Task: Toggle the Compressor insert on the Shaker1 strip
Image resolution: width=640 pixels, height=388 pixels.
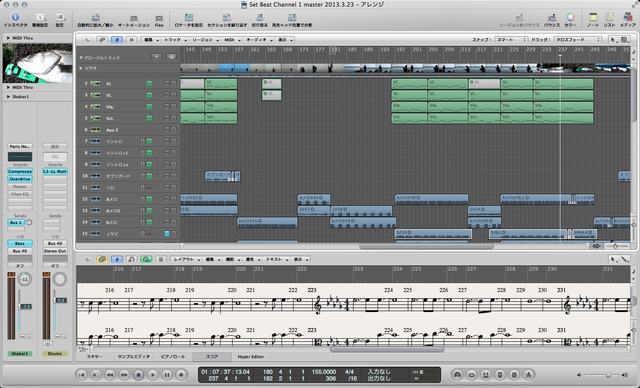Action: [x=20, y=171]
